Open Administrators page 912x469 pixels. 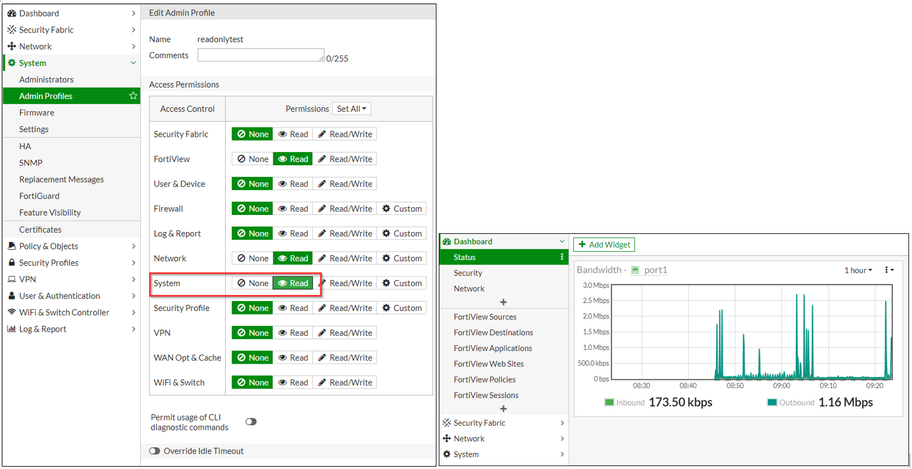(x=47, y=80)
